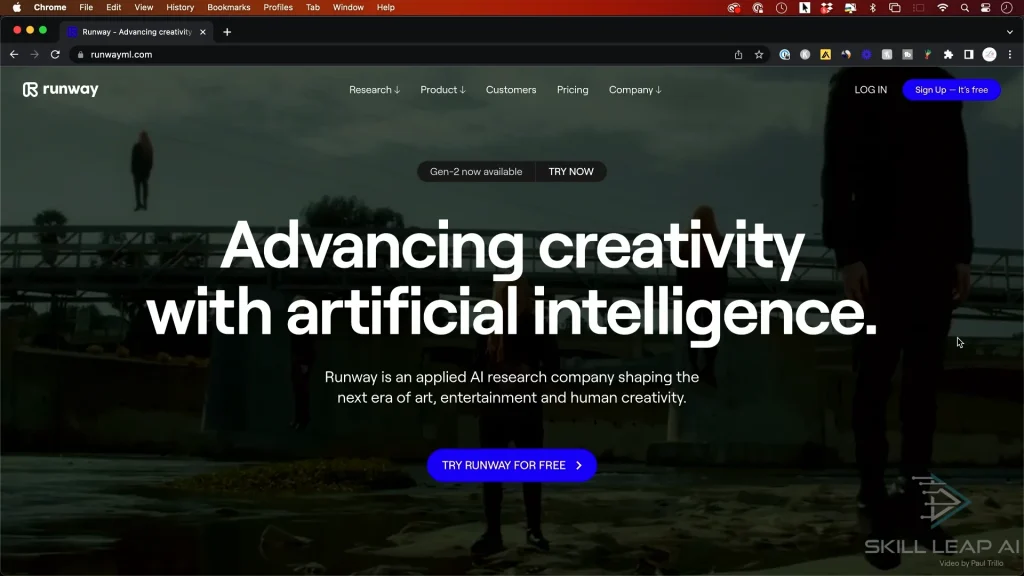Expand the Research dropdown in navigation
Image resolution: width=1024 pixels, height=576 pixels.
click(x=374, y=90)
